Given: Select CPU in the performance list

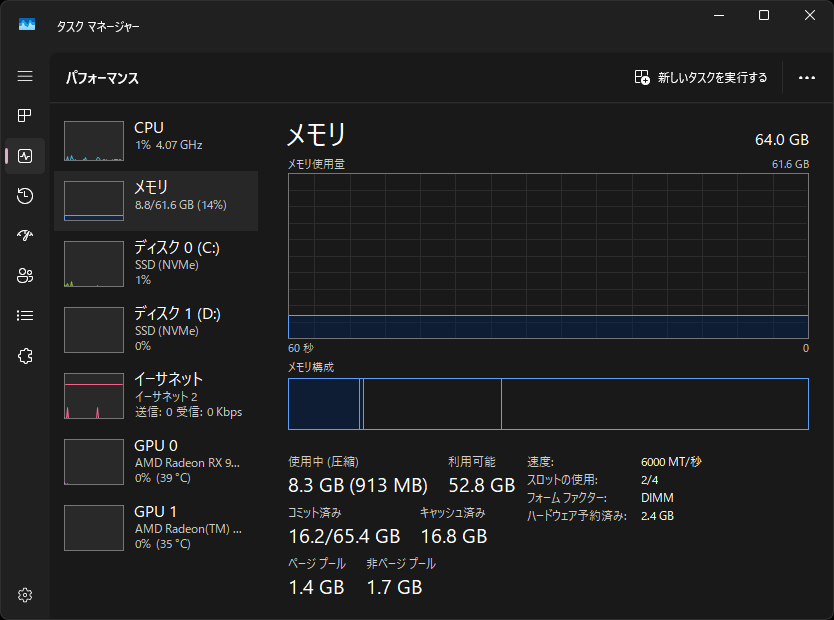Looking at the screenshot, I should [156, 142].
